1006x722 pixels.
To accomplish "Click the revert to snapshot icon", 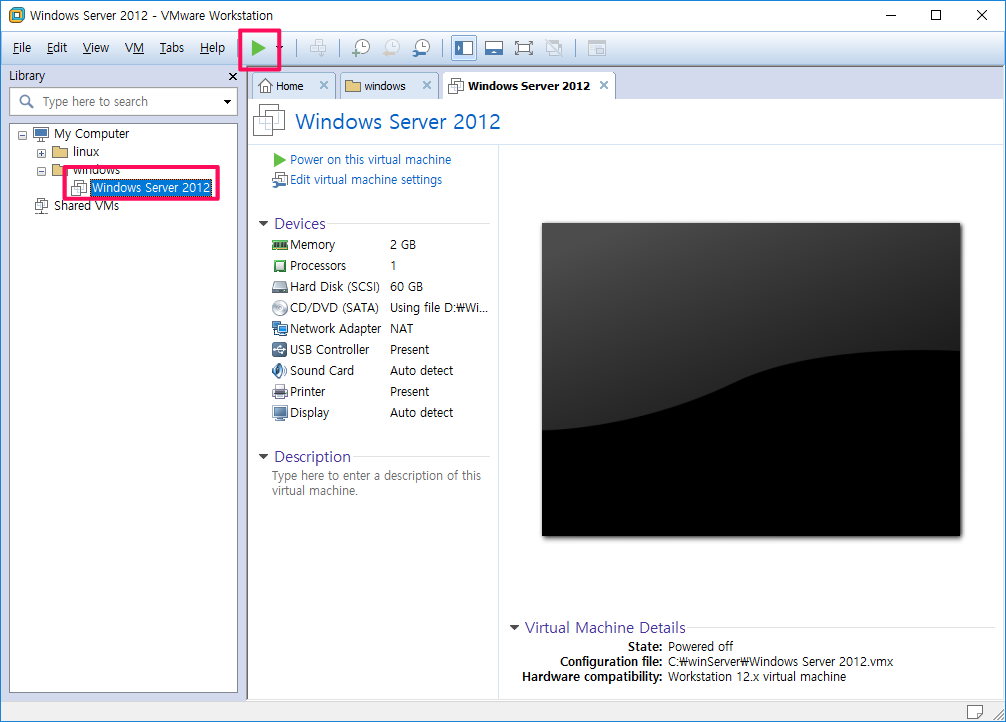I will 391,48.
